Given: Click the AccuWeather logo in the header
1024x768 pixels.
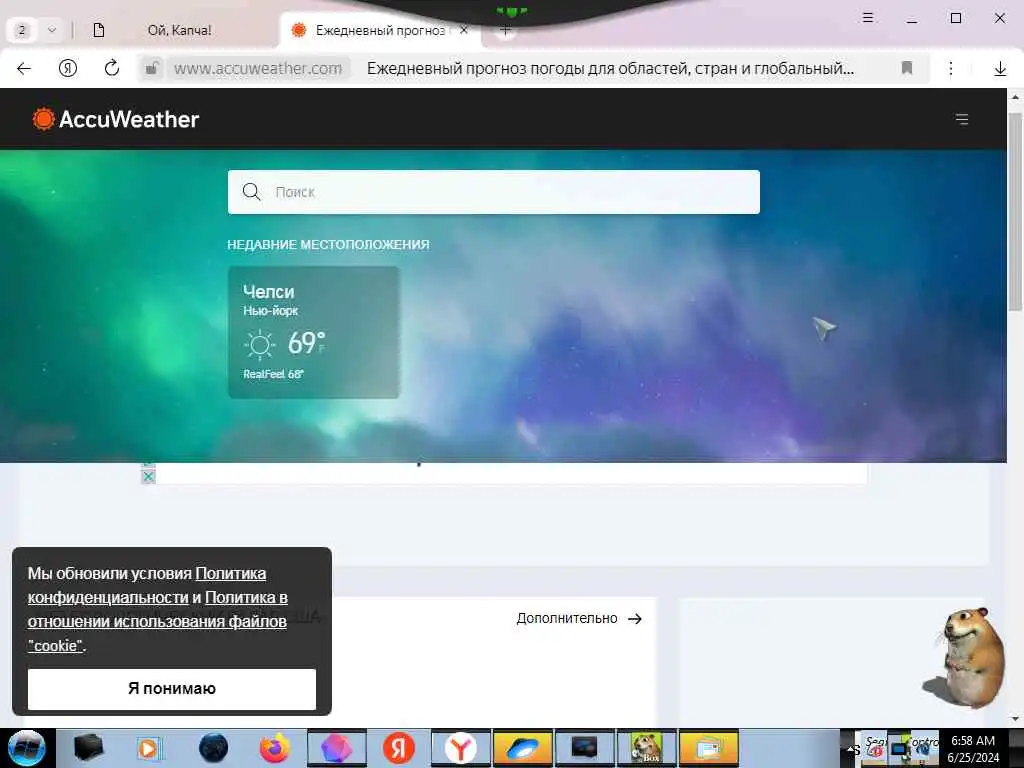Looking at the screenshot, I should coord(116,120).
